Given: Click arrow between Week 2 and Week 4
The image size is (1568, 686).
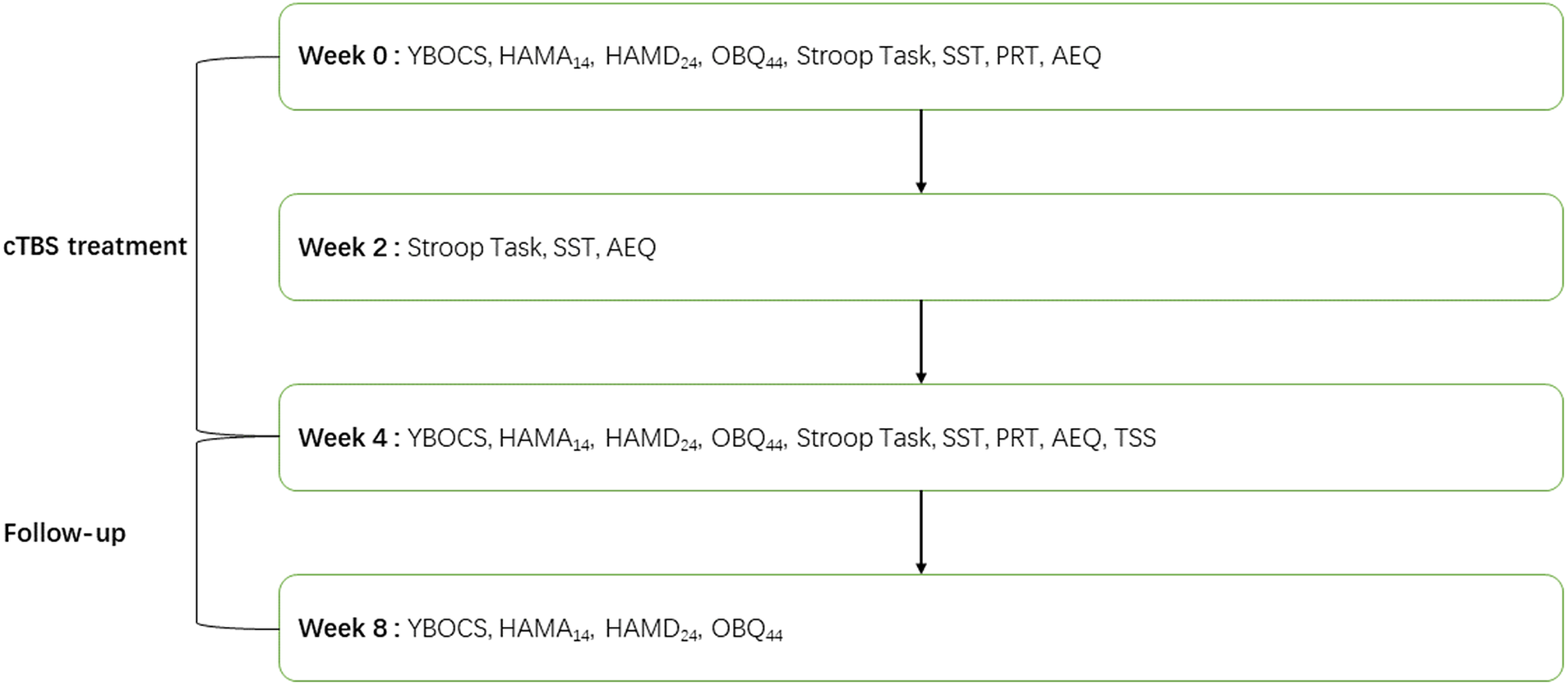Looking at the screenshot, I should point(920,342).
